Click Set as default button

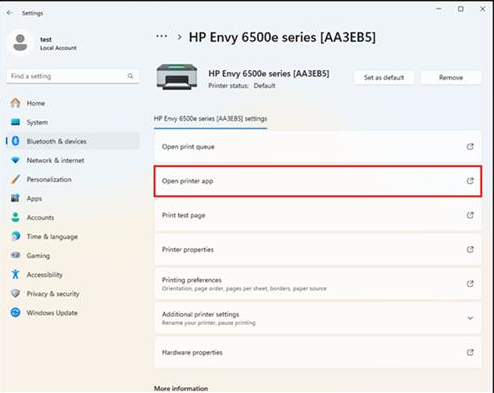pos(384,78)
